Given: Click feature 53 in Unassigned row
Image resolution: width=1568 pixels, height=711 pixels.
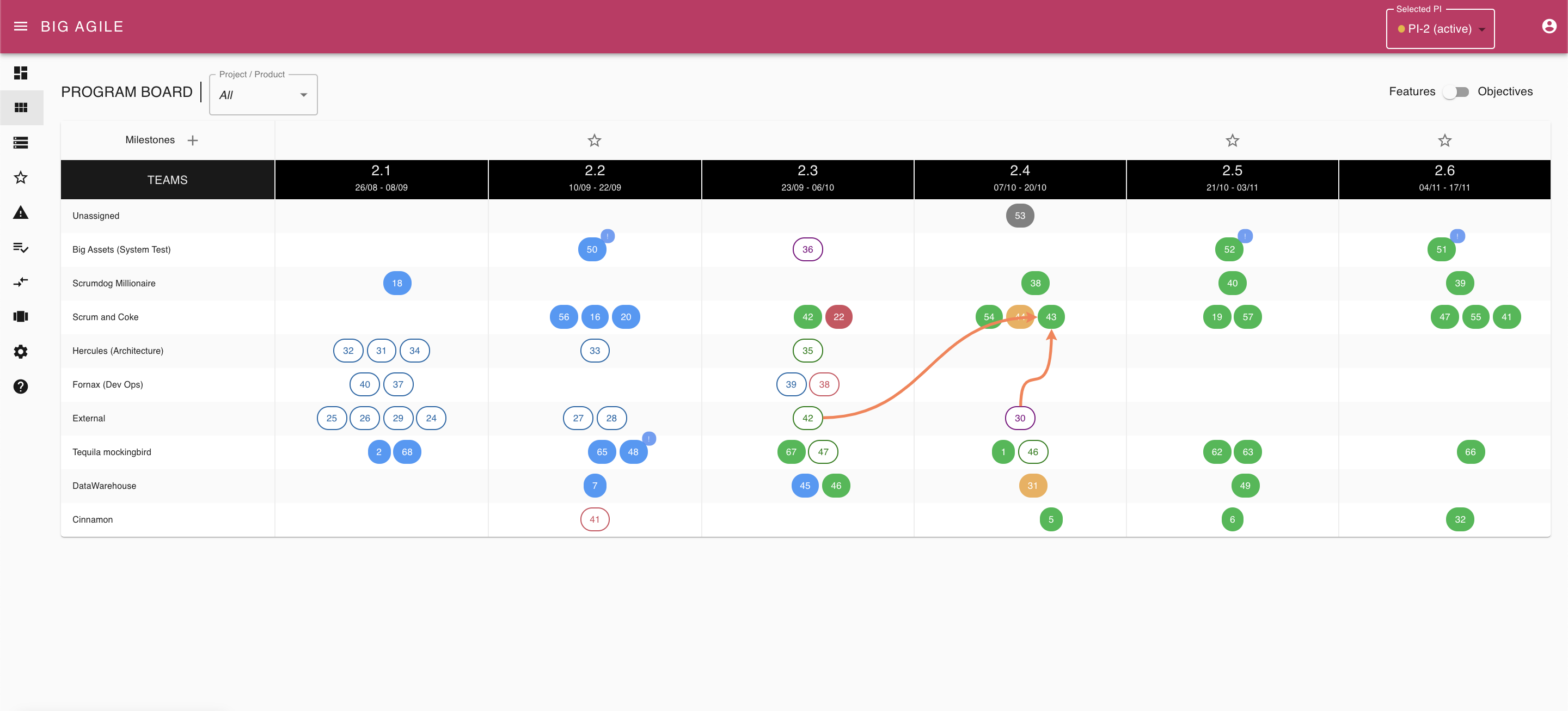Looking at the screenshot, I should (1020, 216).
